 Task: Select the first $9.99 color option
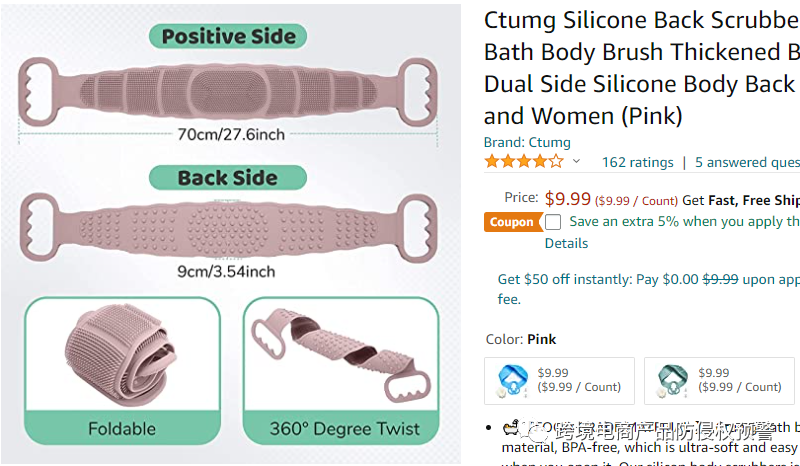(561, 380)
